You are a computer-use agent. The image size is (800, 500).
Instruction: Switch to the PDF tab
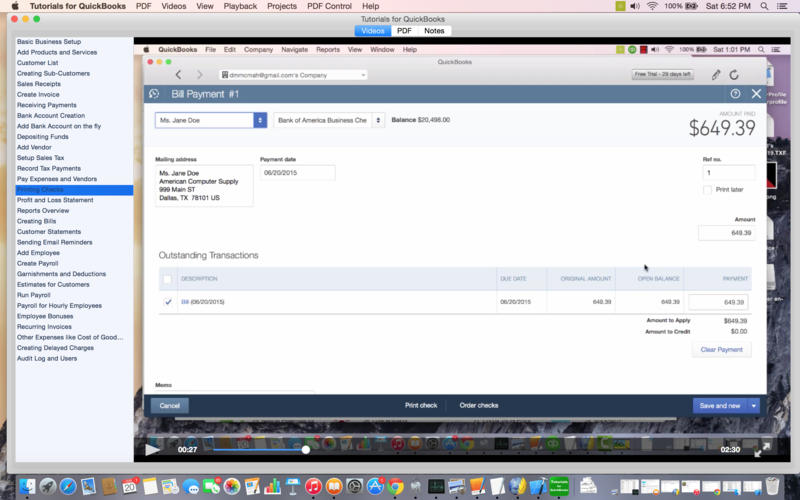pos(404,31)
